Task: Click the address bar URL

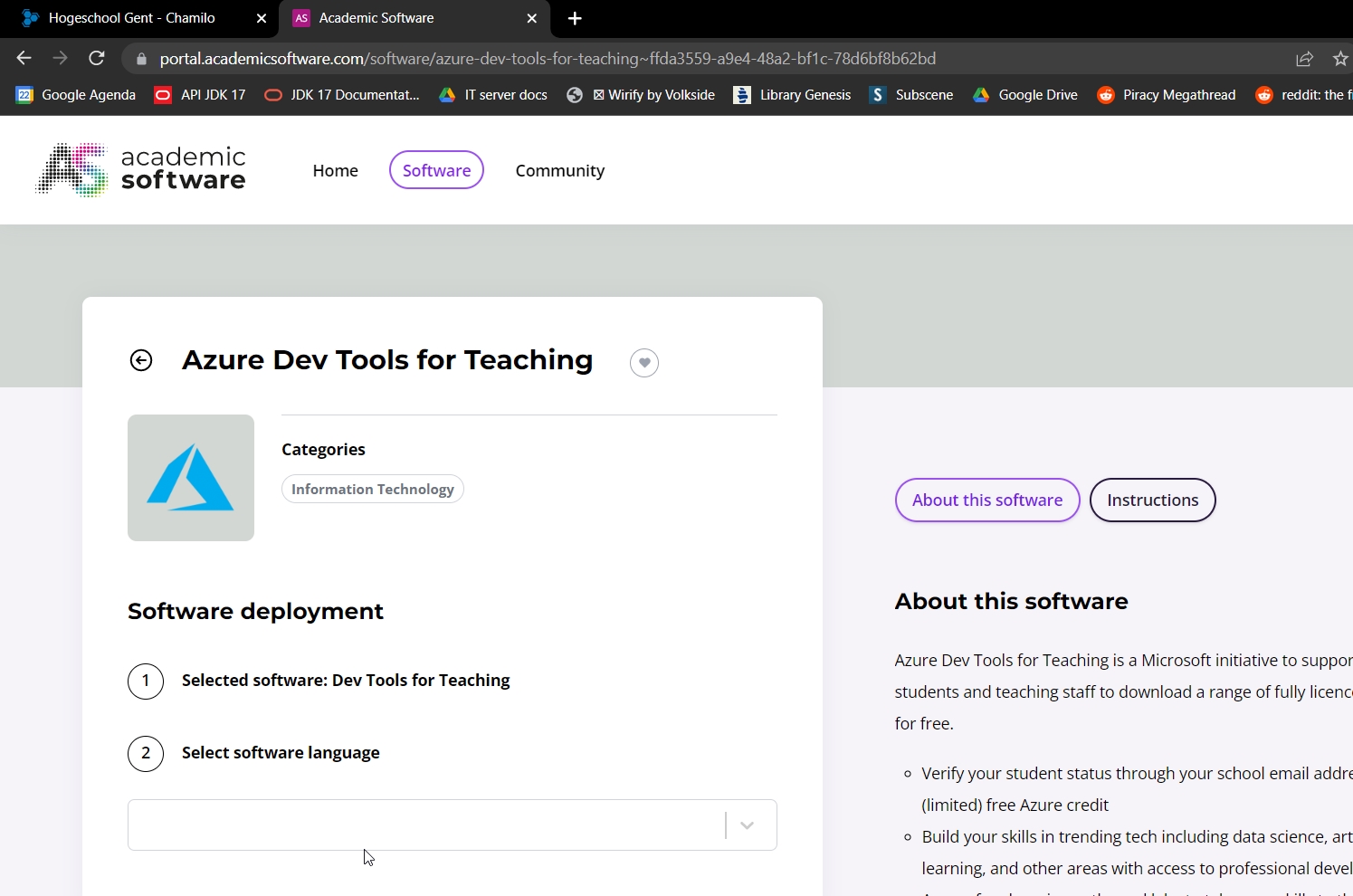Action: click(x=548, y=59)
